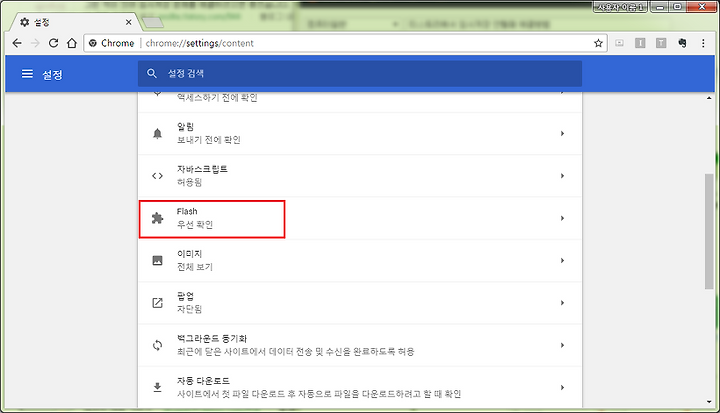Click the forward navigation arrow
The image size is (720, 413).
click(x=35, y=43)
